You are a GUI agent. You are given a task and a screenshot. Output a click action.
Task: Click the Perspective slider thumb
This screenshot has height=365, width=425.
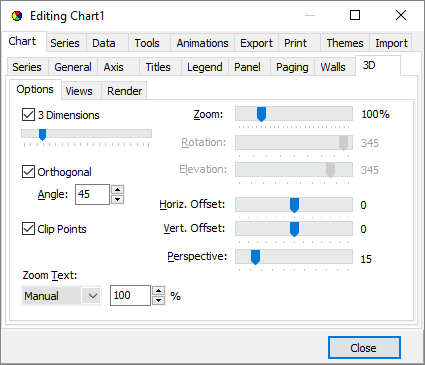click(x=255, y=257)
